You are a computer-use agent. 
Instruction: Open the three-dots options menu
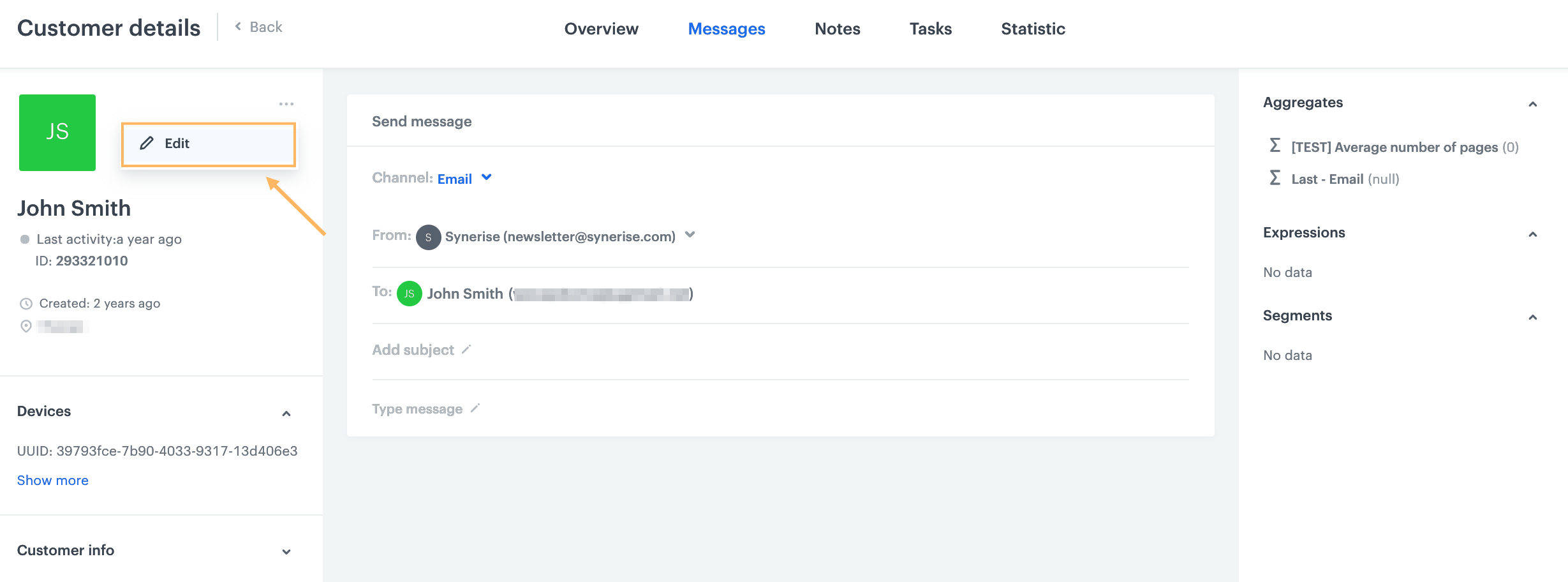point(286,104)
